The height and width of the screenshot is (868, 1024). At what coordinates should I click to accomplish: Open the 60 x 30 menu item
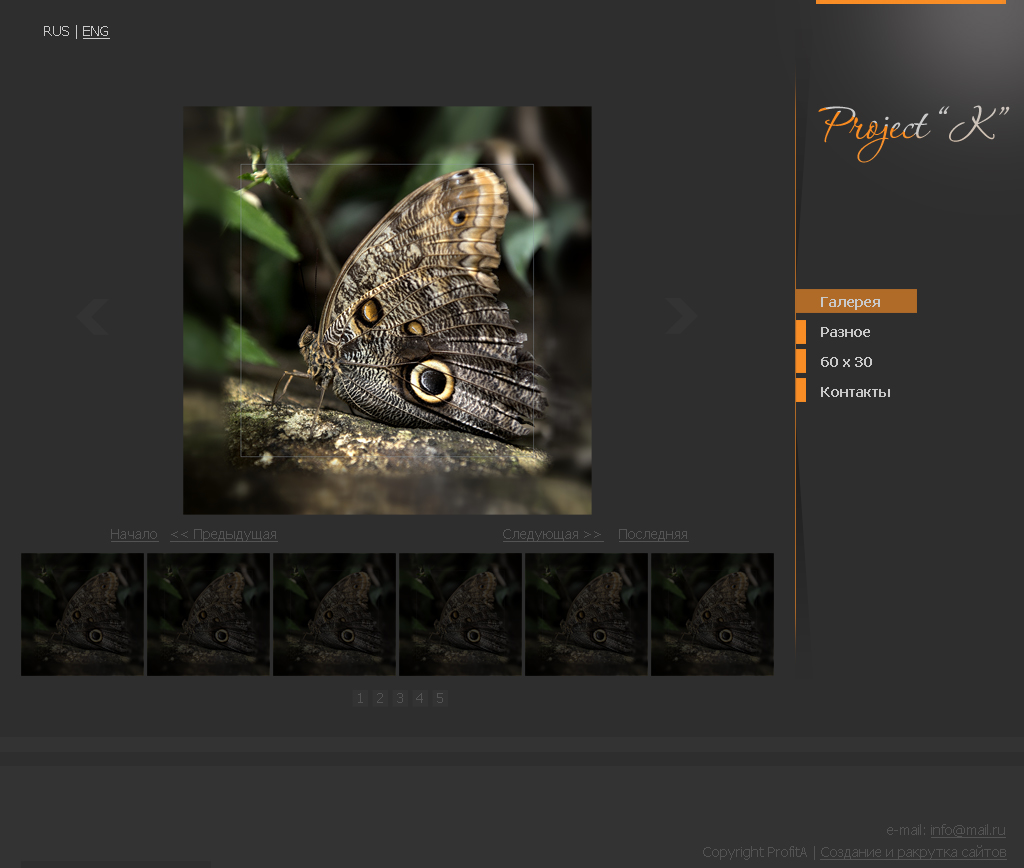point(846,362)
